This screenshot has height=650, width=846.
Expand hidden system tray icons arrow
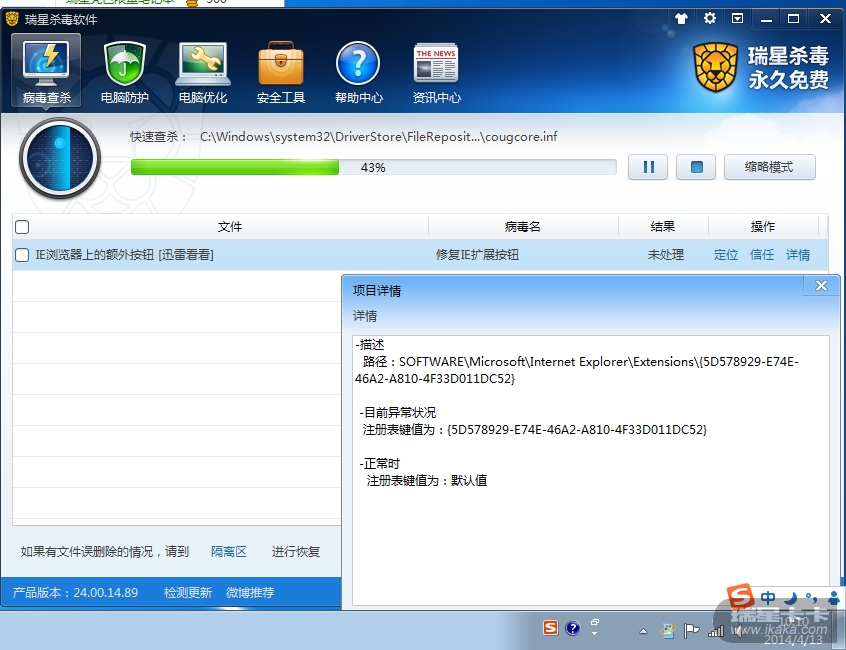pyautogui.click(x=643, y=631)
